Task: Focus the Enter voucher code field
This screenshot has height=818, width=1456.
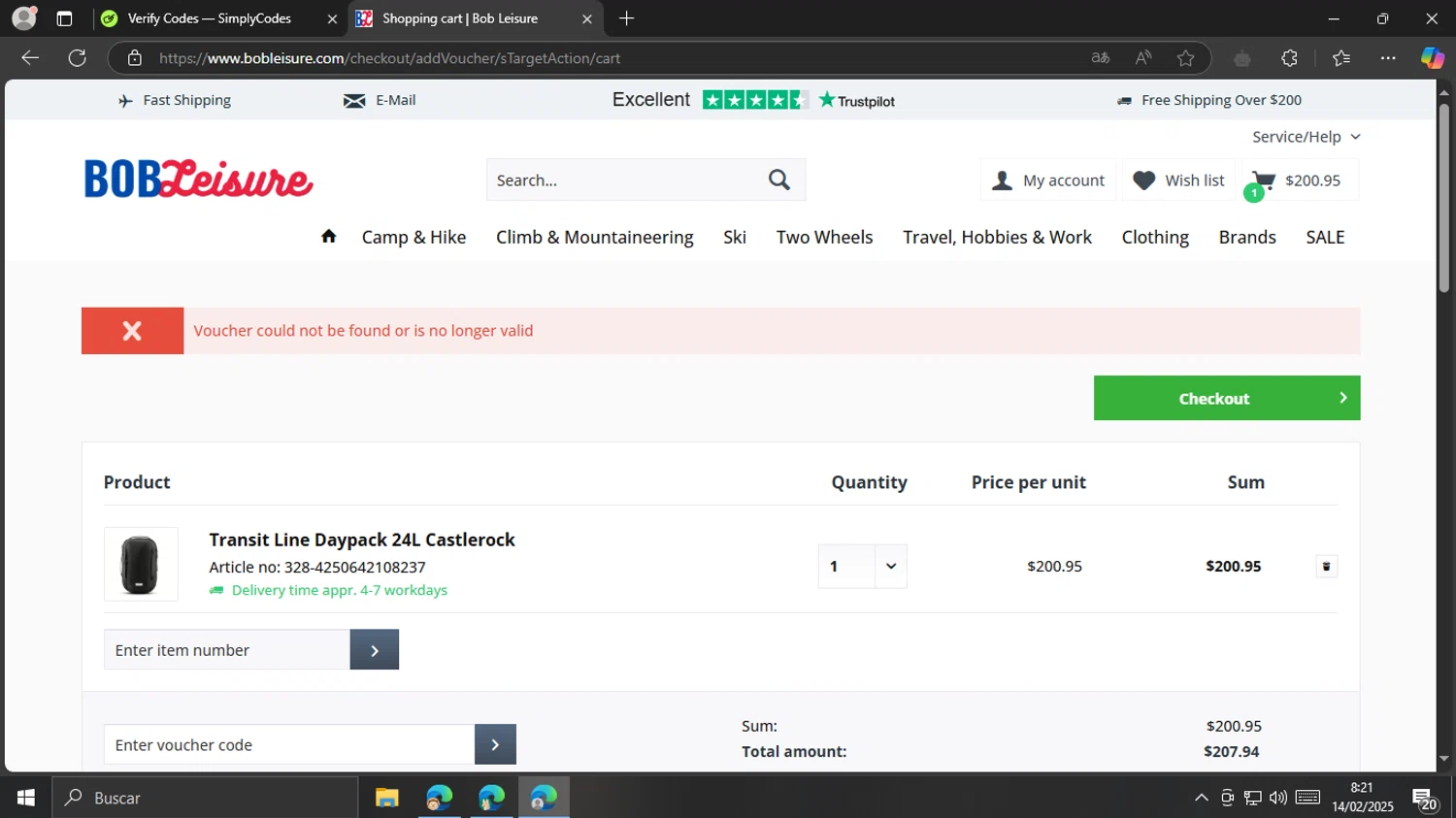Action: click(x=289, y=744)
